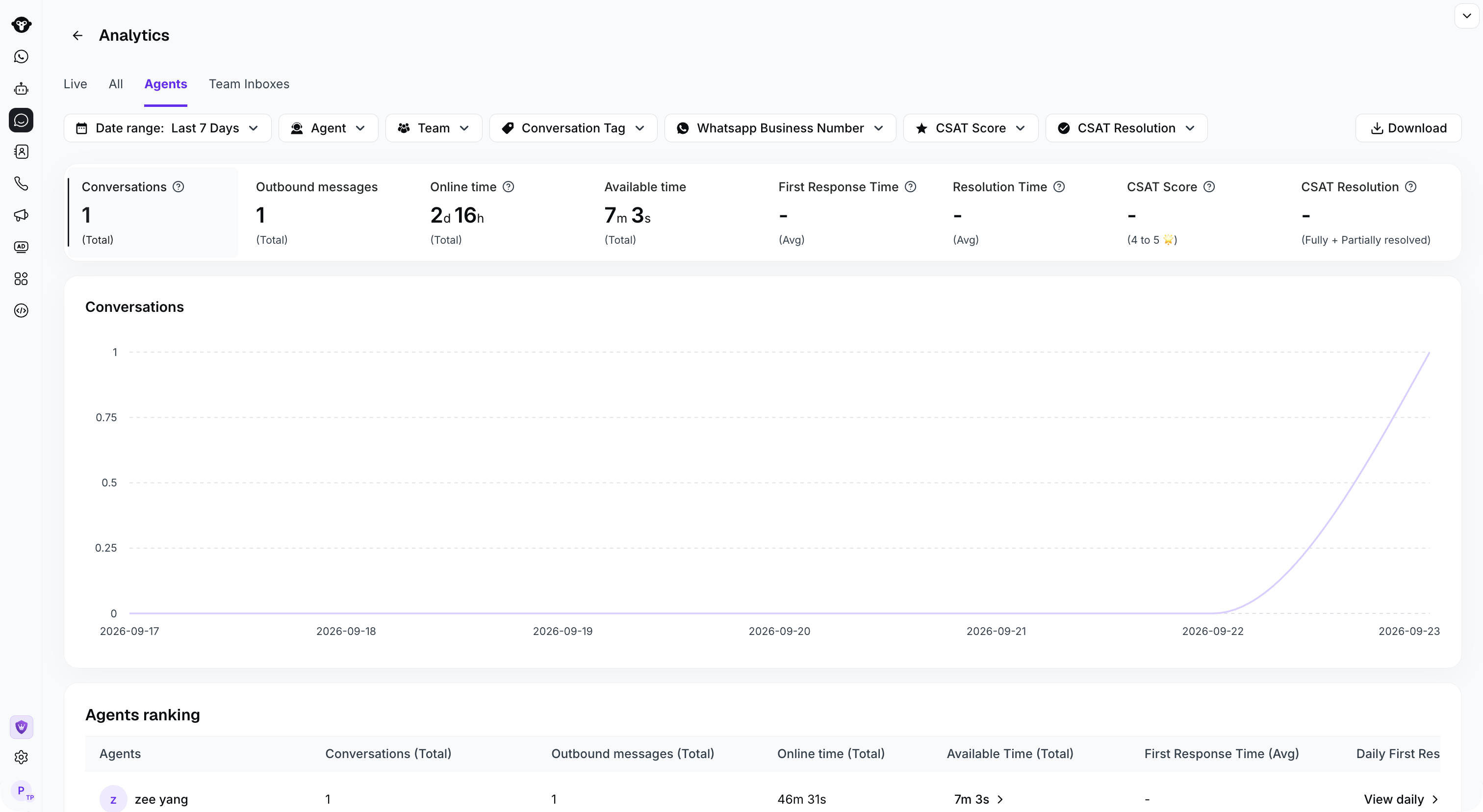Open the Agent filter dropdown

tap(328, 128)
